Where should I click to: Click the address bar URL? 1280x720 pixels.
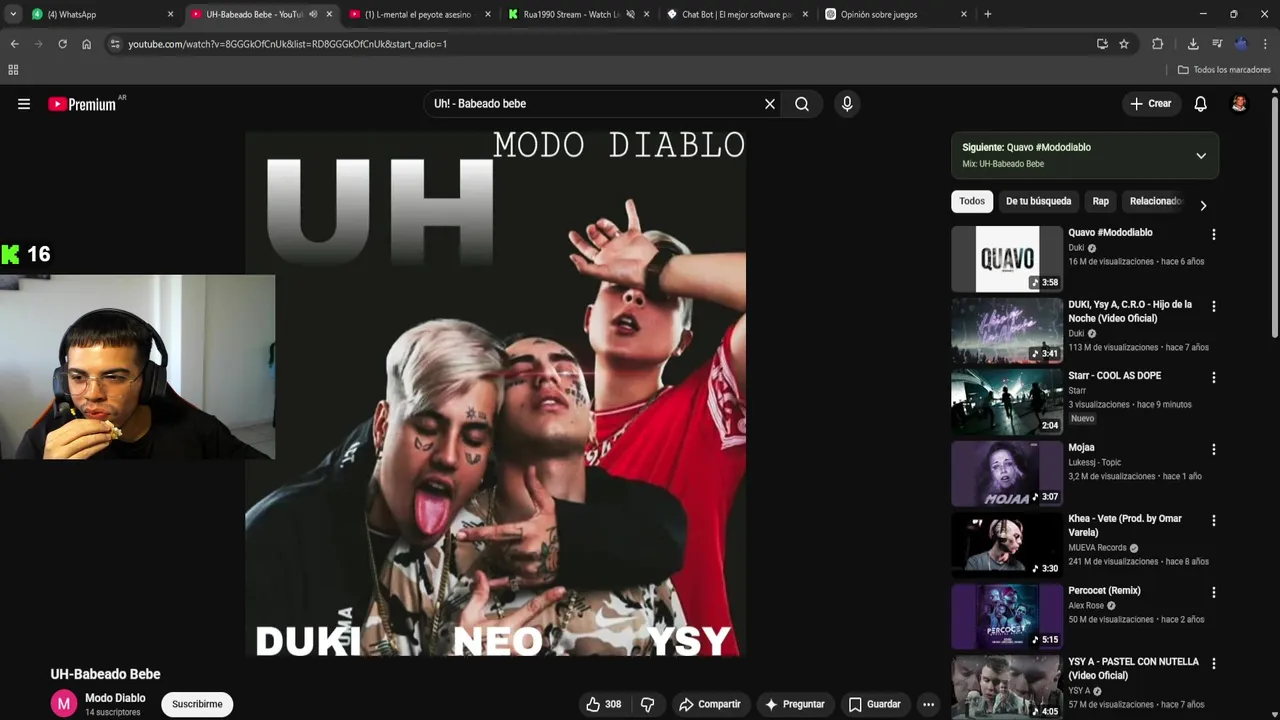coord(288,44)
